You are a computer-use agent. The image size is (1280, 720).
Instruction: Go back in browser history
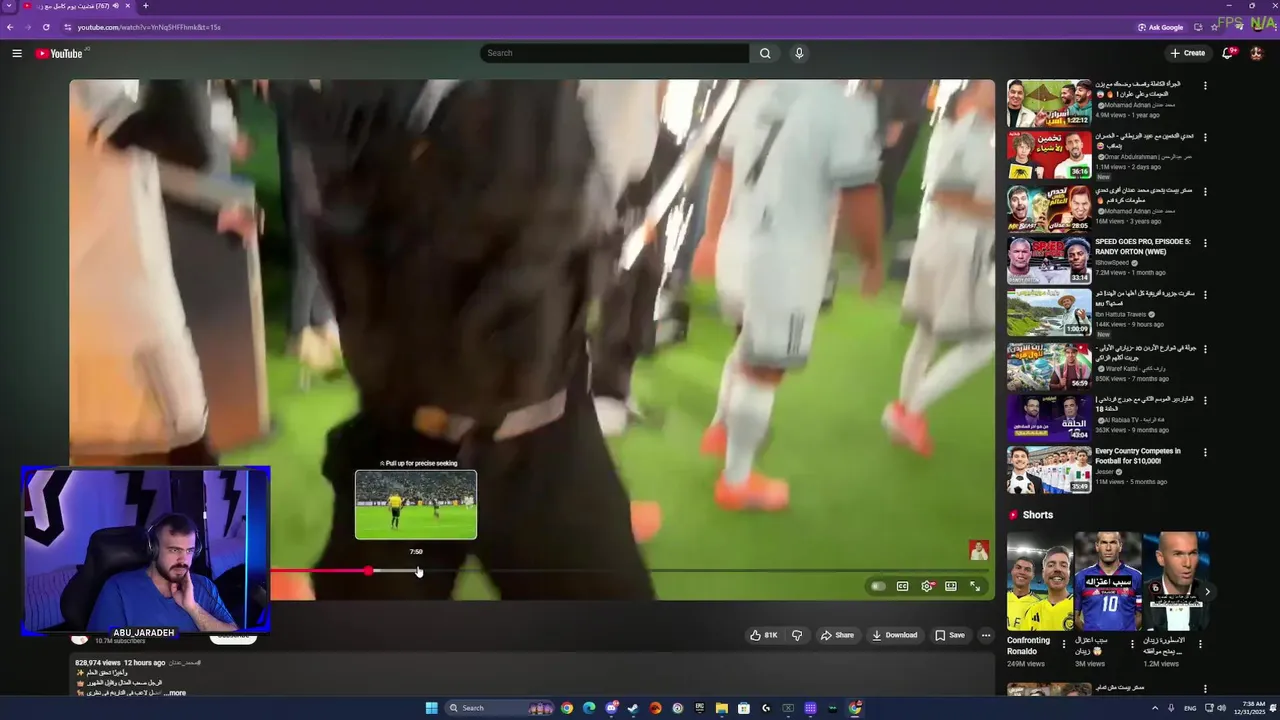[10, 27]
